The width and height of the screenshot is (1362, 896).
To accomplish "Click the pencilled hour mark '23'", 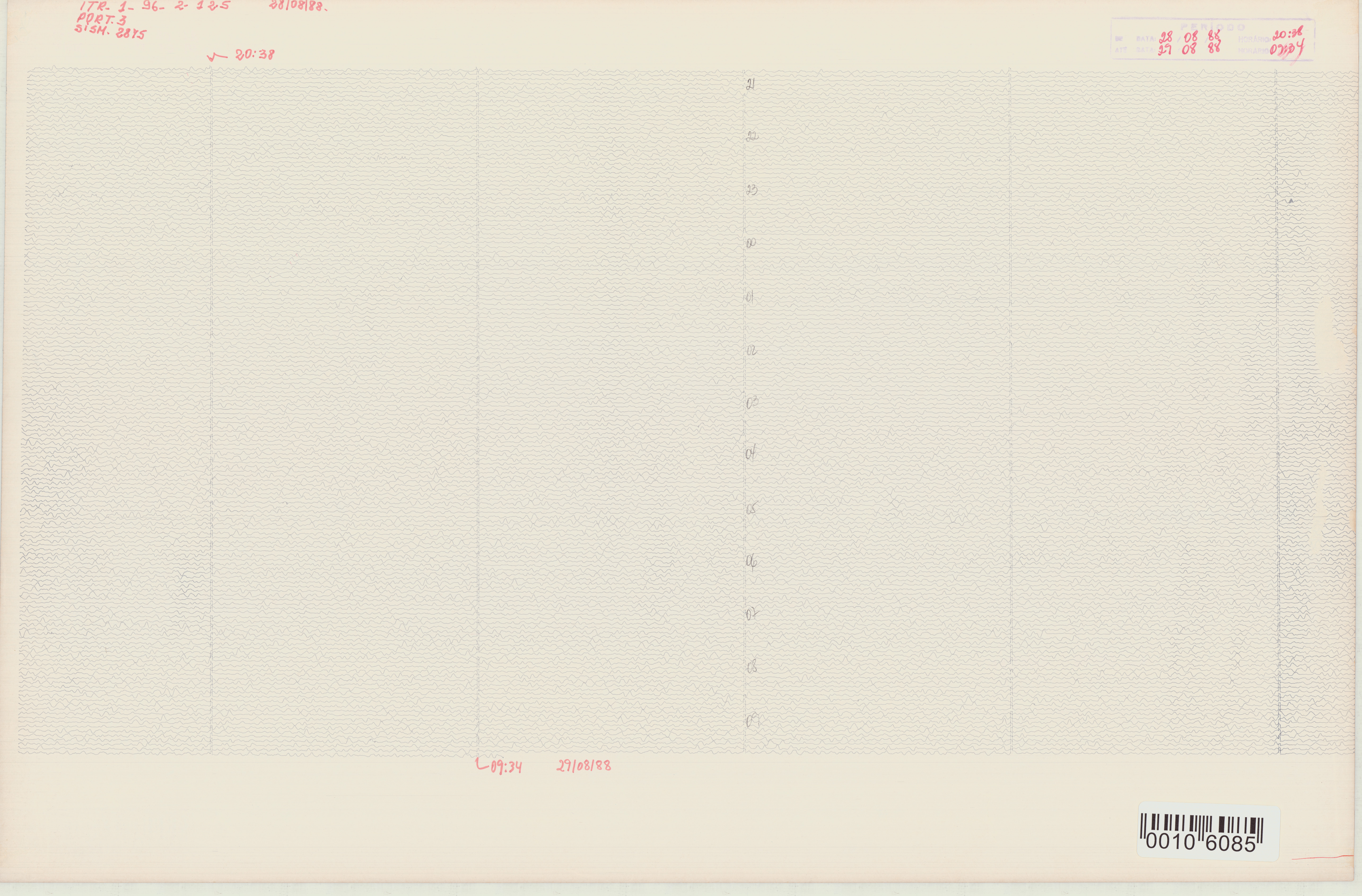I will pyautogui.click(x=752, y=190).
